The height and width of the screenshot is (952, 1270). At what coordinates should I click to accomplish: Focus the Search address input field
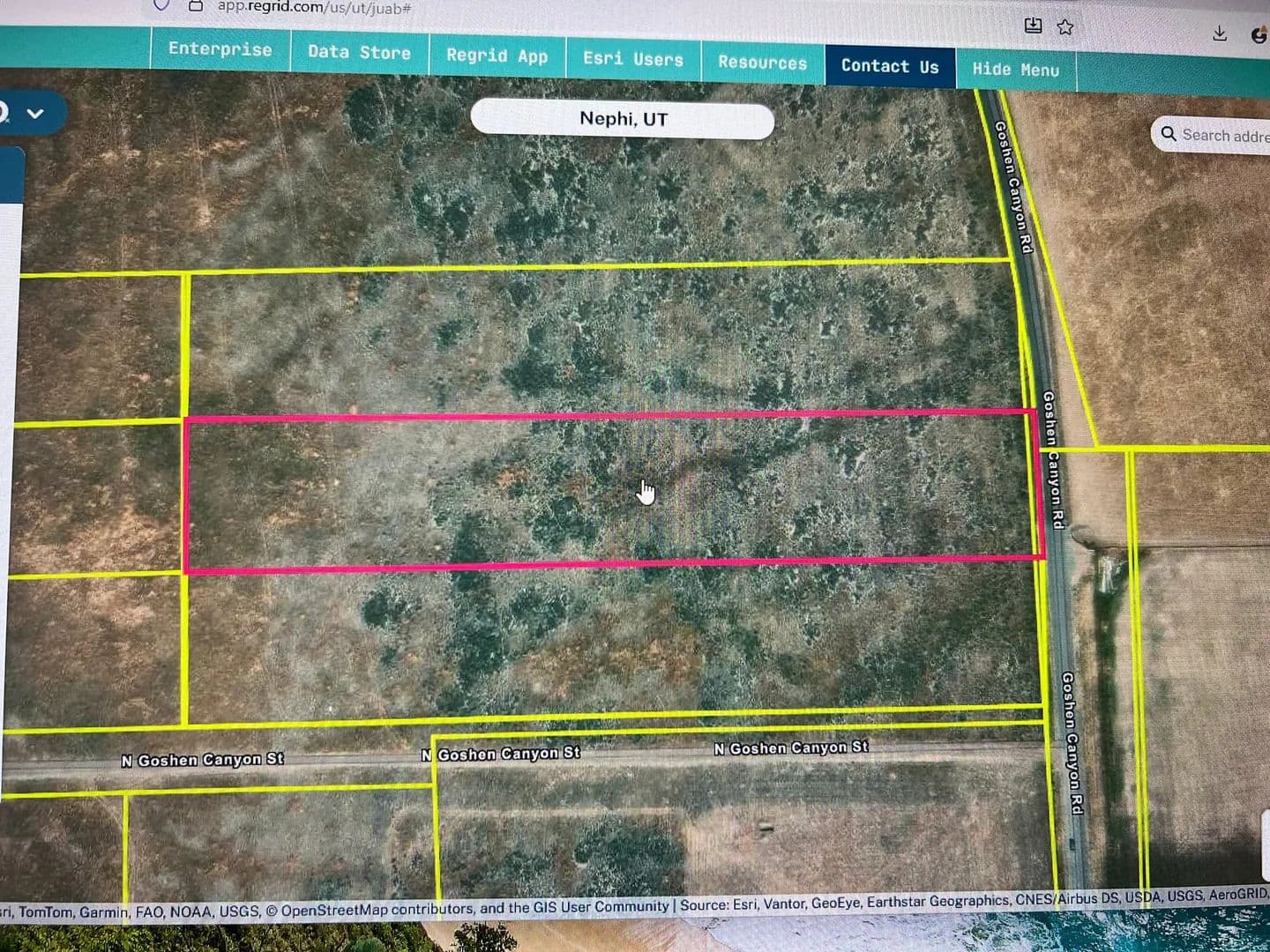tap(1224, 135)
